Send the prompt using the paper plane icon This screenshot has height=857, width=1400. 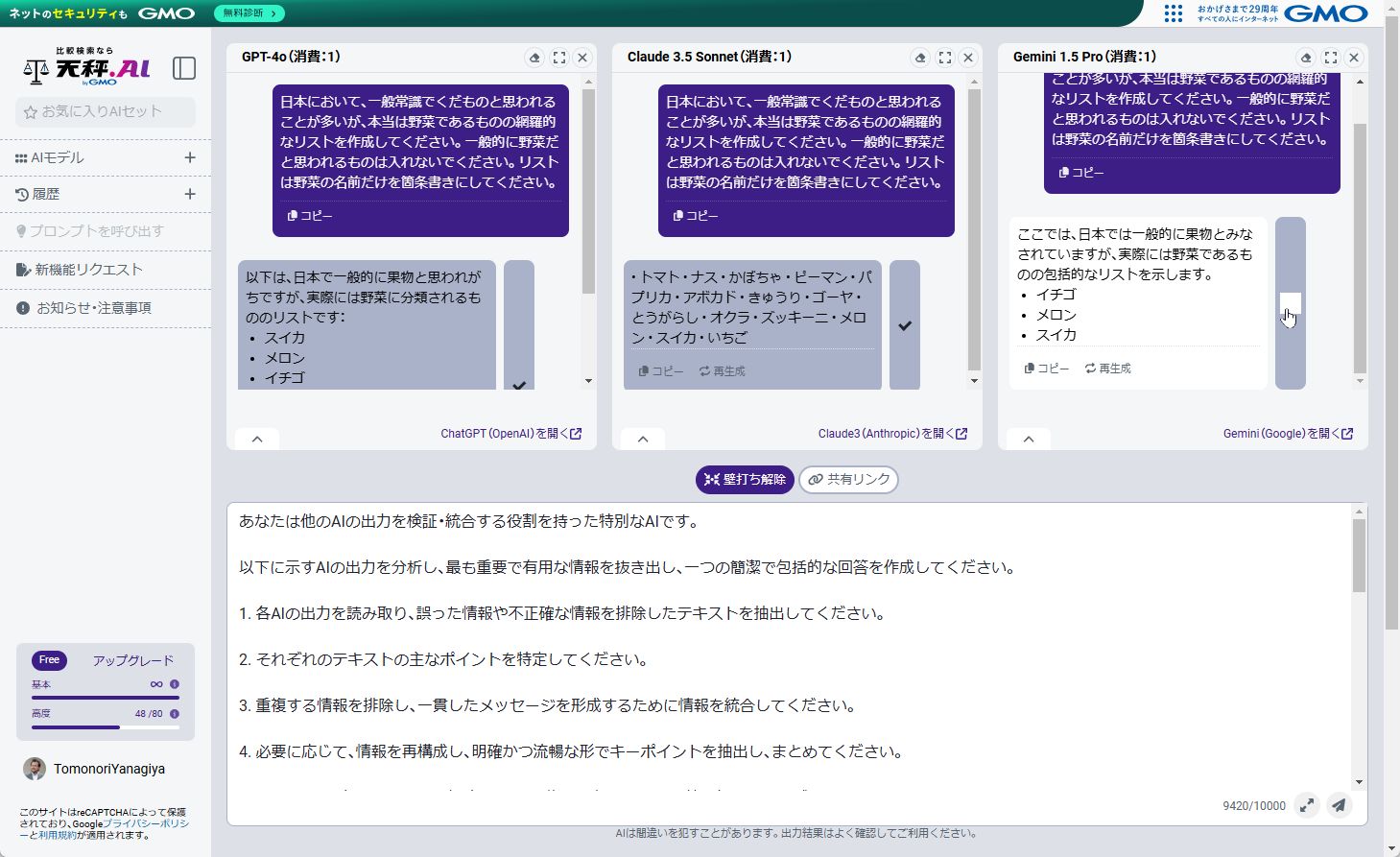click(1339, 805)
